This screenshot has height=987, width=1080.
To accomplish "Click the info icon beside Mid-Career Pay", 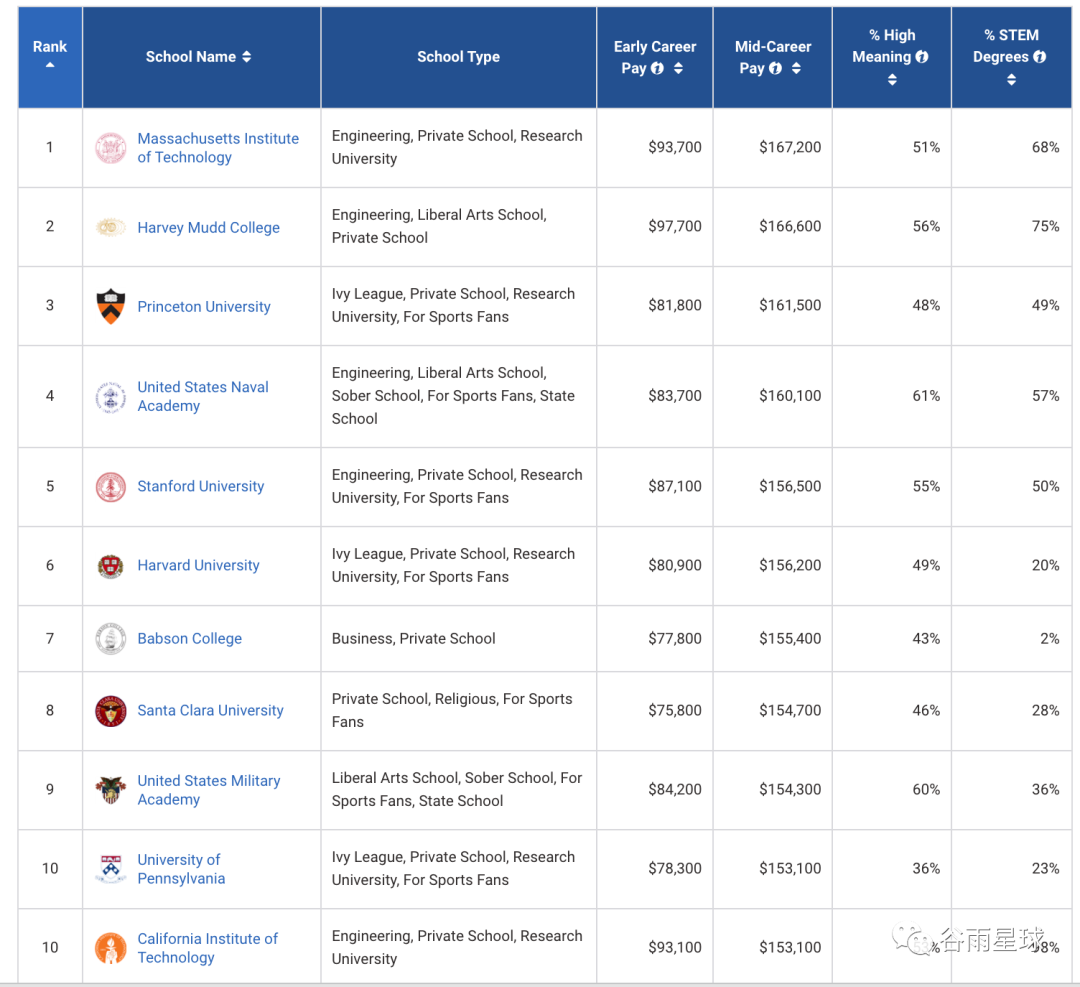I will 775,69.
